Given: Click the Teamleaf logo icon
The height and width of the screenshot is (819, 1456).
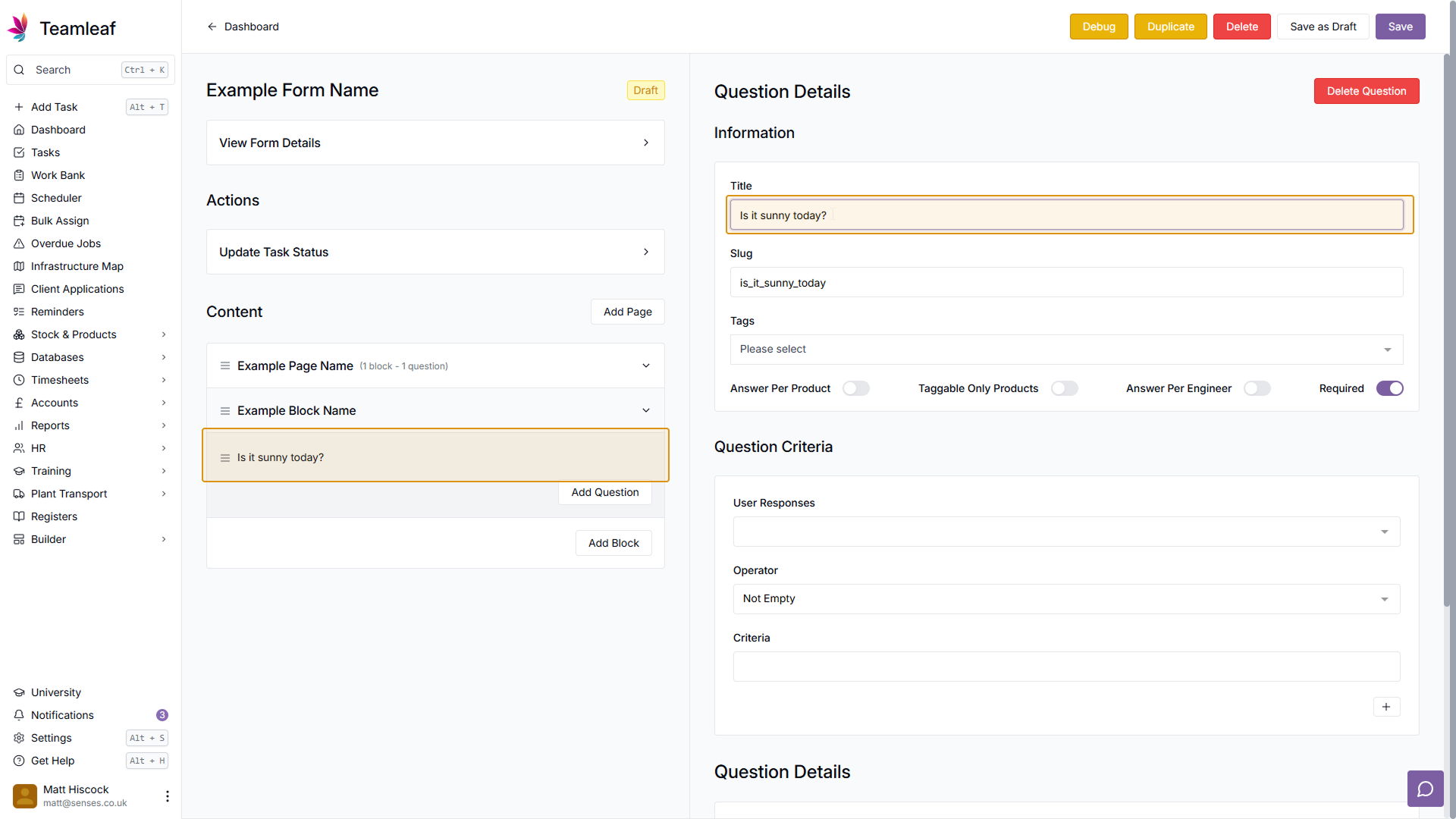Looking at the screenshot, I should 18,28.
